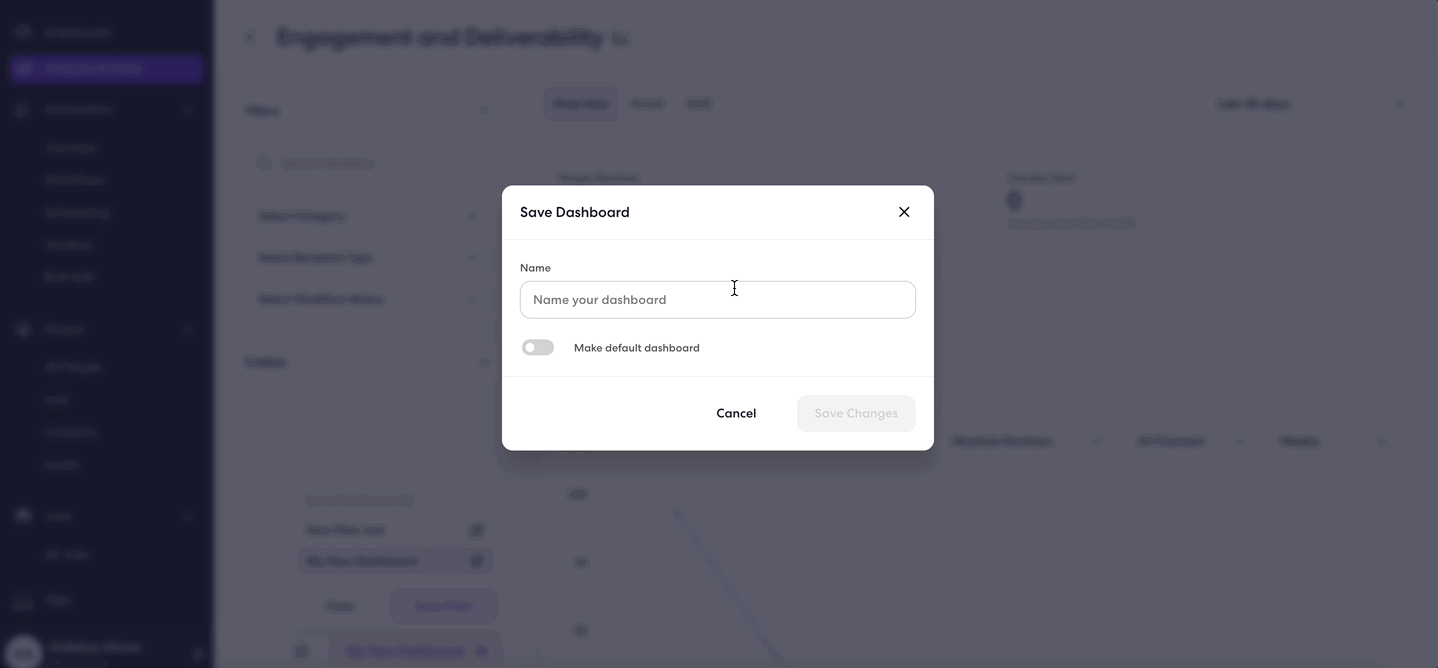Toggle Make default dashboard switch
Viewport: 1438px width, 668px height.
coord(538,348)
